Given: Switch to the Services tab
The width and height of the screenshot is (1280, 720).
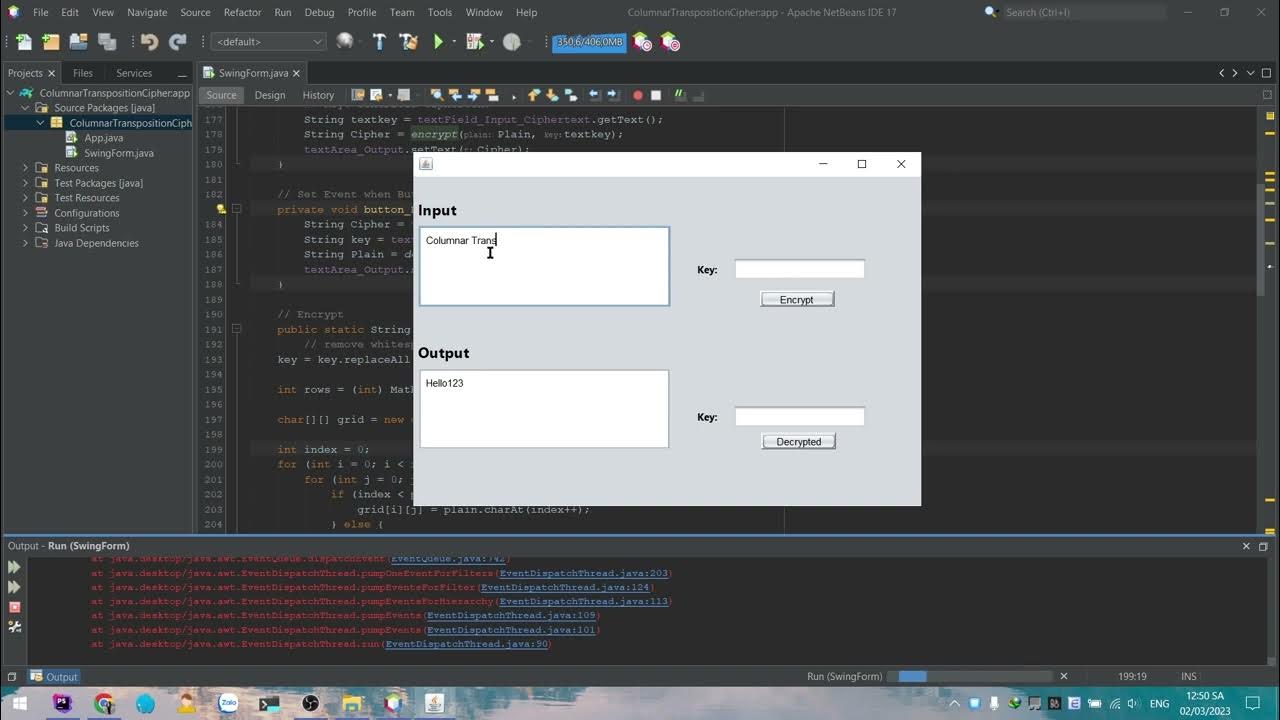Looking at the screenshot, I should coord(134,73).
